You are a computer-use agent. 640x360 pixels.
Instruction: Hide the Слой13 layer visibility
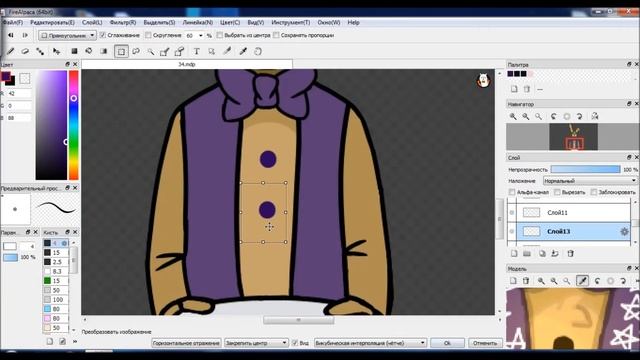512,231
